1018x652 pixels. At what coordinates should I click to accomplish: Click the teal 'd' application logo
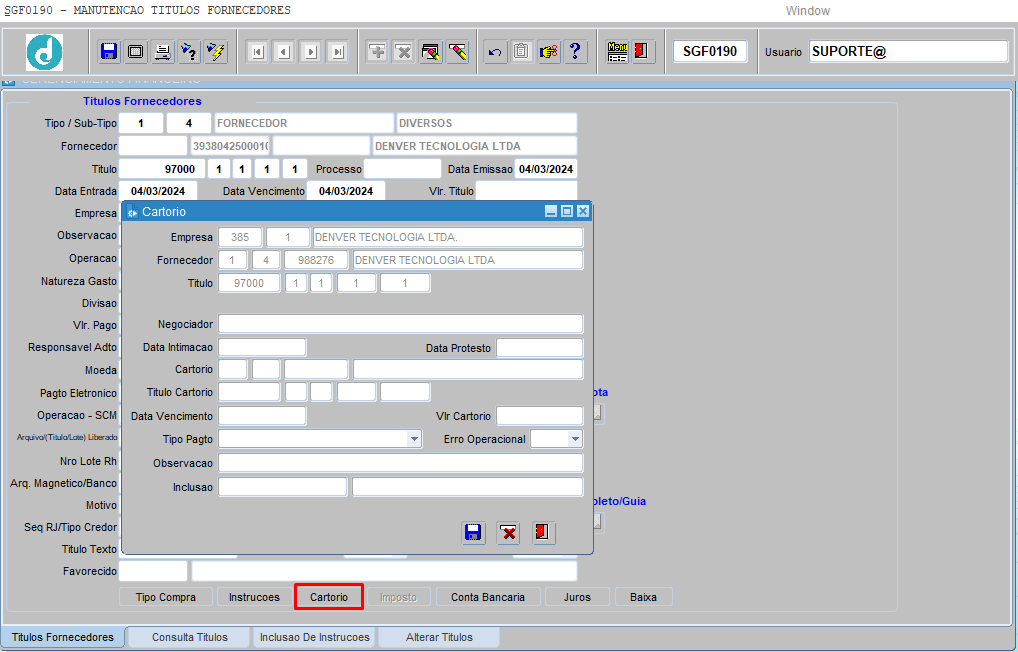(45, 52)
